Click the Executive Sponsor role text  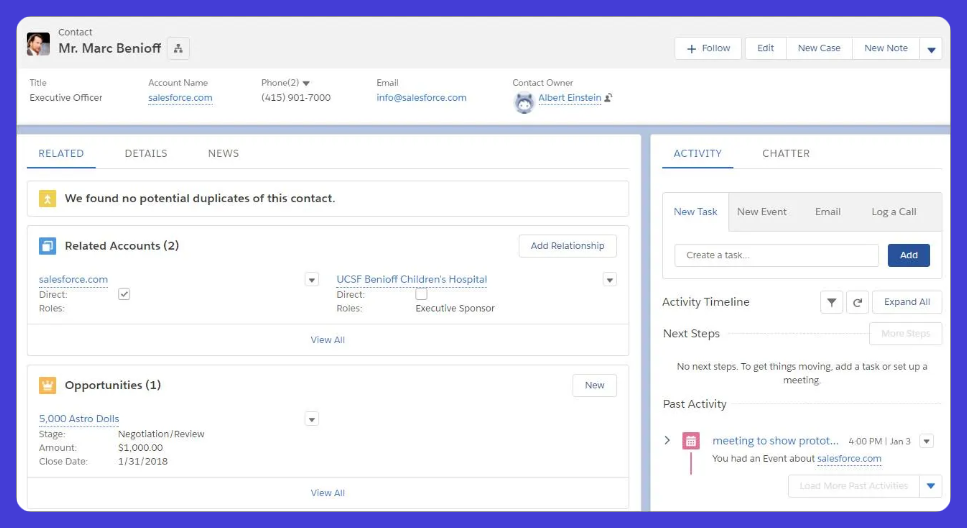pyautogui.click(x=455, y=308)
